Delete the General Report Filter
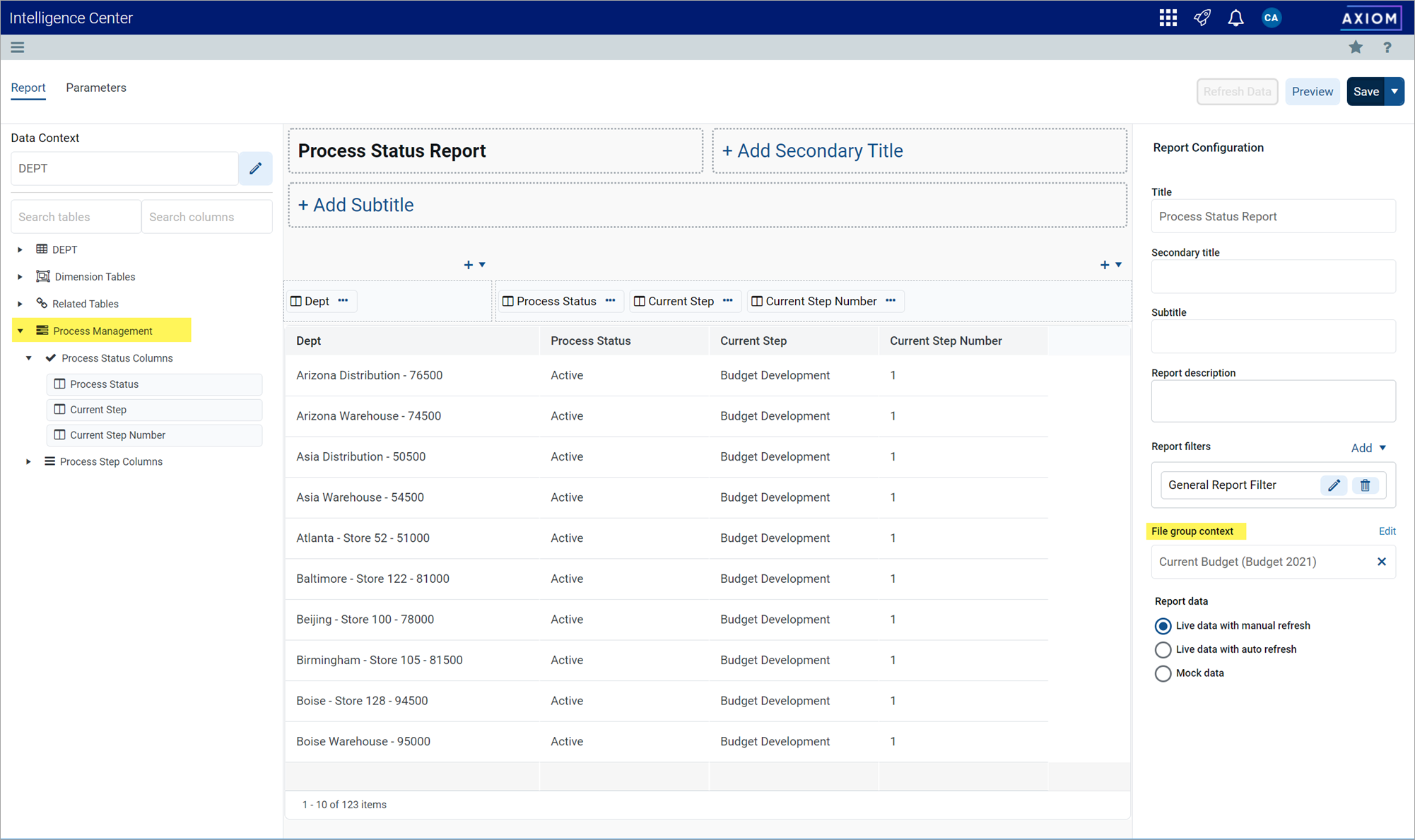Screen dimensions: 1415x840 pyautogui.click(x=1365, y=485)
